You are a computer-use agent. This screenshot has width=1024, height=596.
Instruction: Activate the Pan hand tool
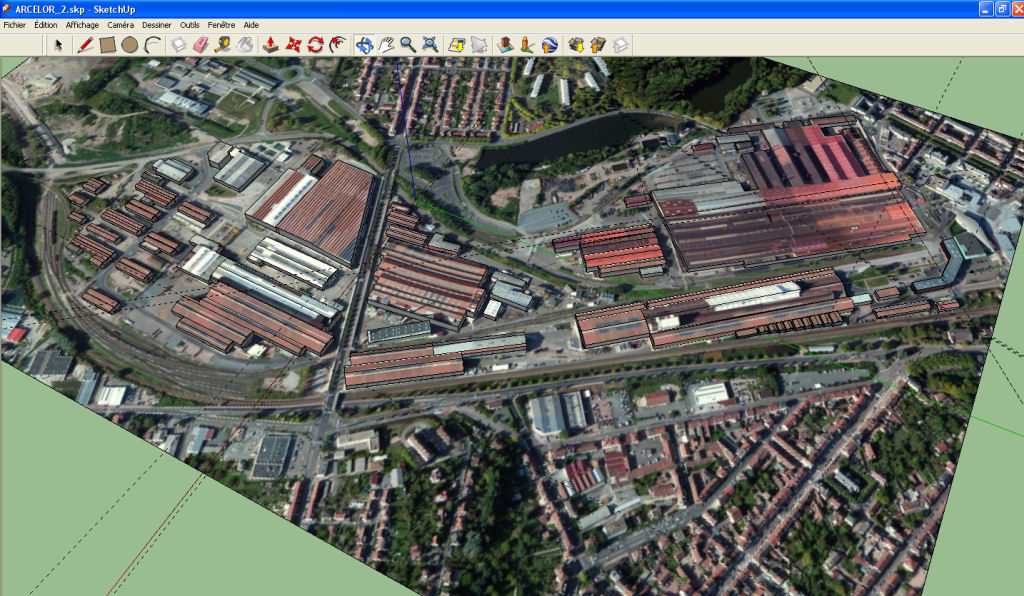click(386, 44)
